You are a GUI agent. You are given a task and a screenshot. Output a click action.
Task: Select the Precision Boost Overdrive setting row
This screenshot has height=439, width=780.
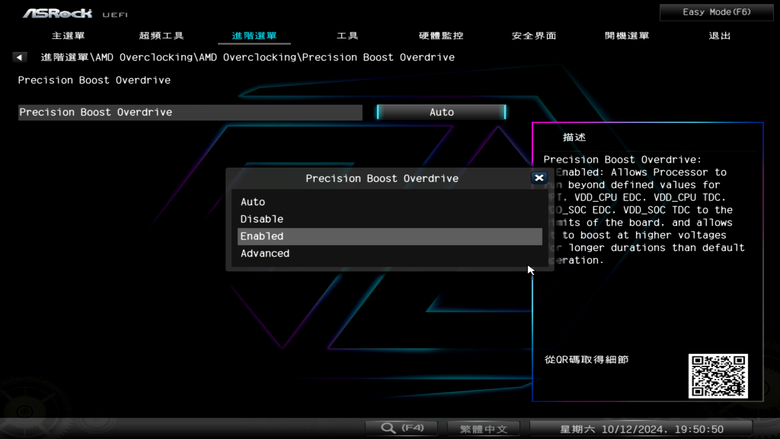(190, 112)
